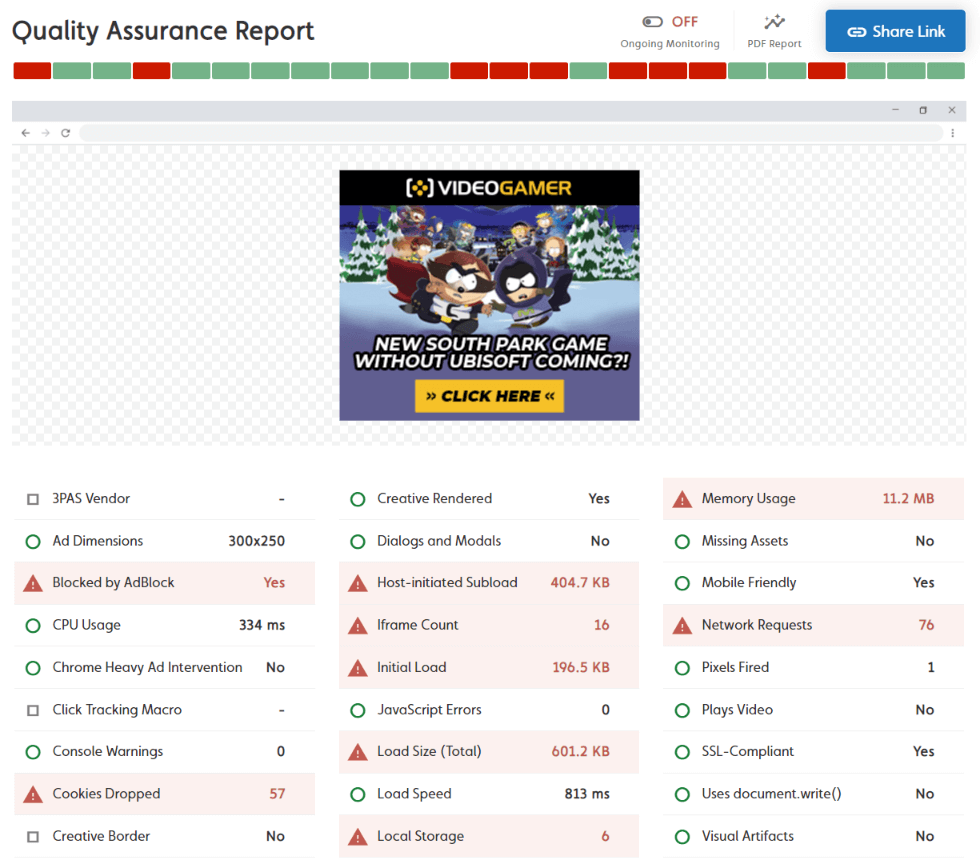
Task: Click the Creative Border square icon
Action: pyautogui.click(x=33, y=836)
